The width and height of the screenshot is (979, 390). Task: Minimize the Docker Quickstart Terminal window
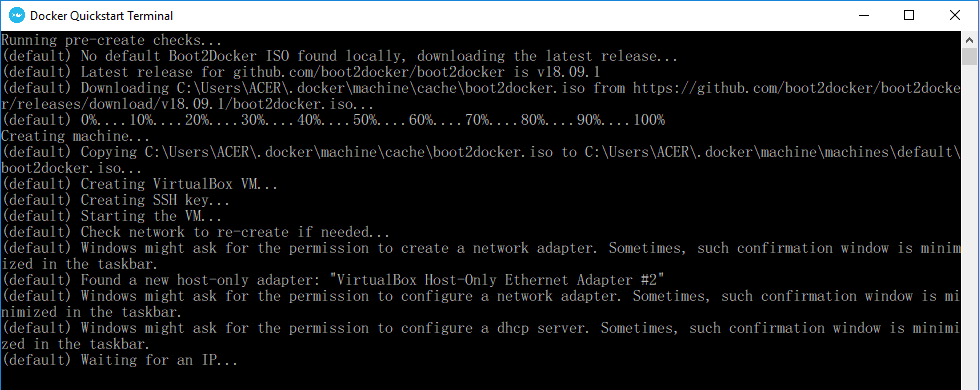[863, 16]
